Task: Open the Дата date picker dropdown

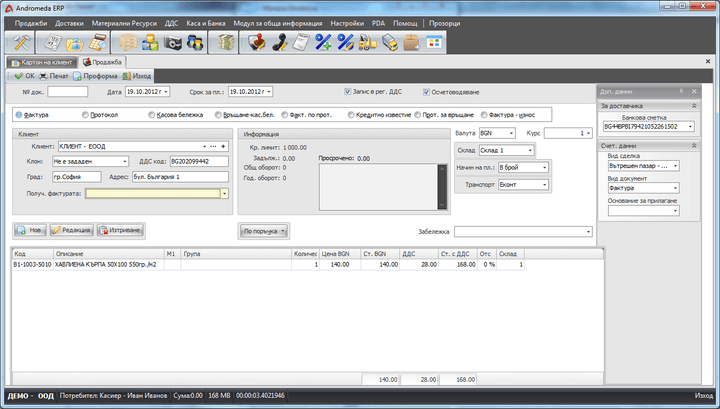Action: [166, 92]
